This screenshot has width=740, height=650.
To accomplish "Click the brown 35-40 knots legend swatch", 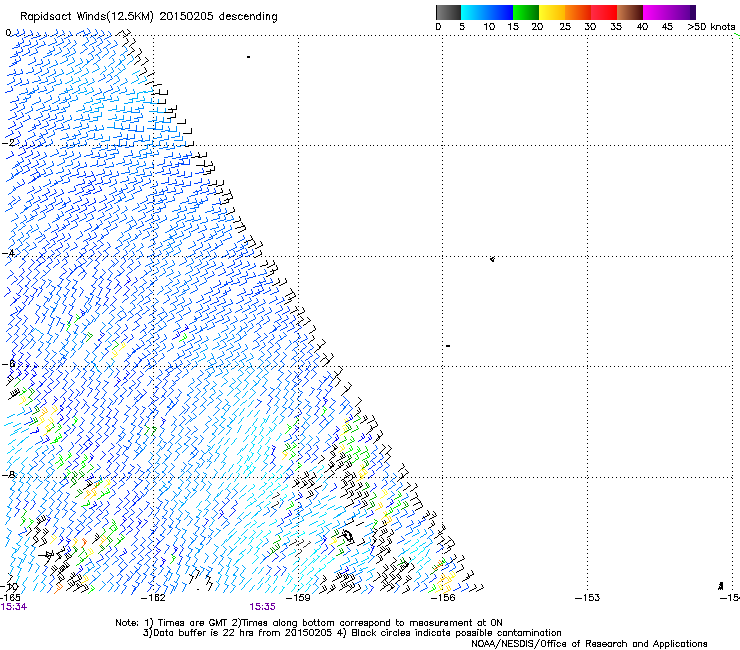I will 630,12.
